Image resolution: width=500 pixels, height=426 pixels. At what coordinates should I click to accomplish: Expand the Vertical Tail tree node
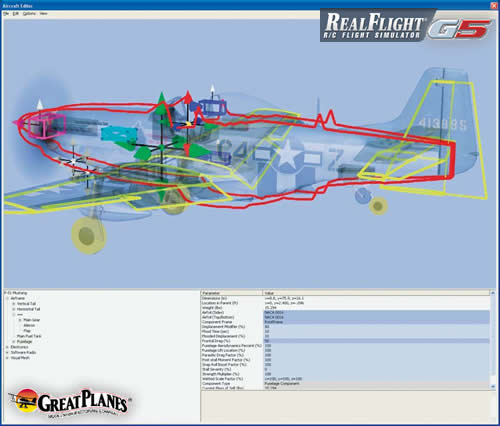[x=14, y=304]
